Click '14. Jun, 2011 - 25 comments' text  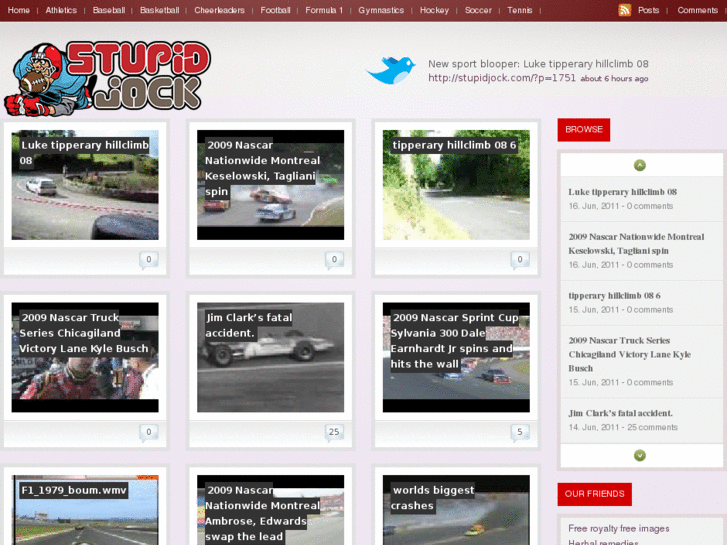pos(623,427)
